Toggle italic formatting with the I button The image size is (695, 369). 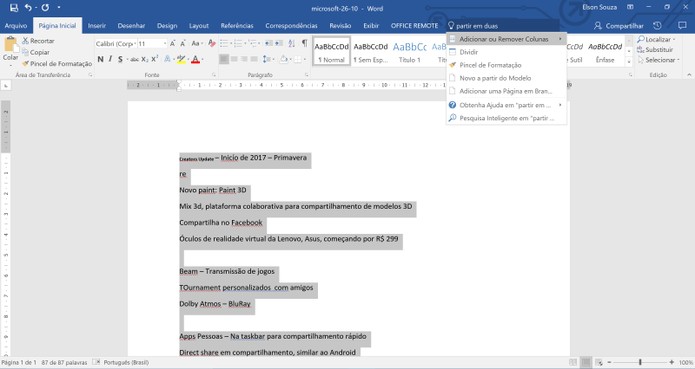pyautogui.click(x=110, y=59)
